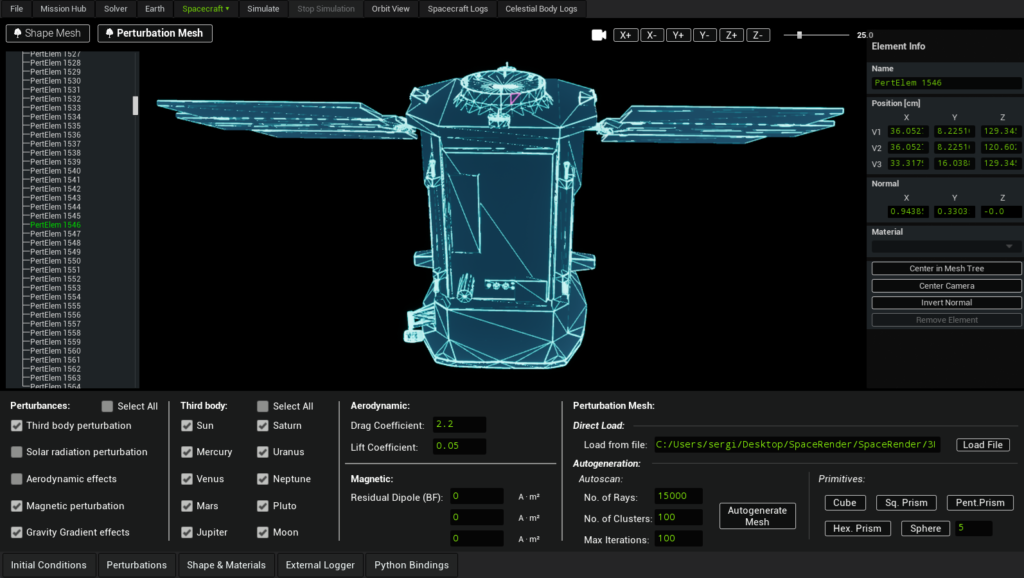Screen dimensions: 1024x578
Task: Switch to Shape & Materials tab
Action: [x=226, y=565]
